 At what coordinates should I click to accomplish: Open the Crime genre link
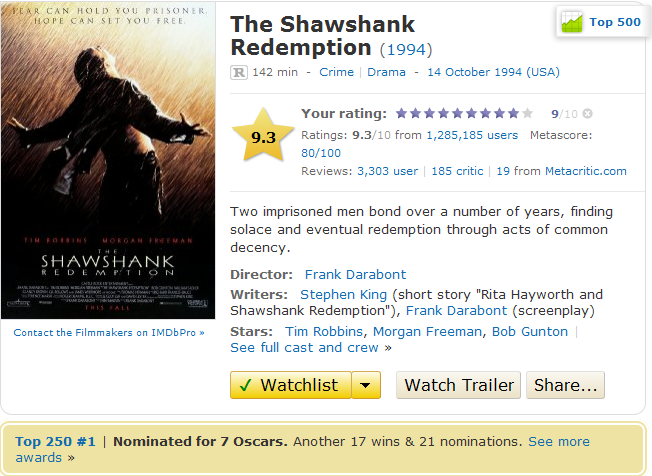click(x=336, y=72)
